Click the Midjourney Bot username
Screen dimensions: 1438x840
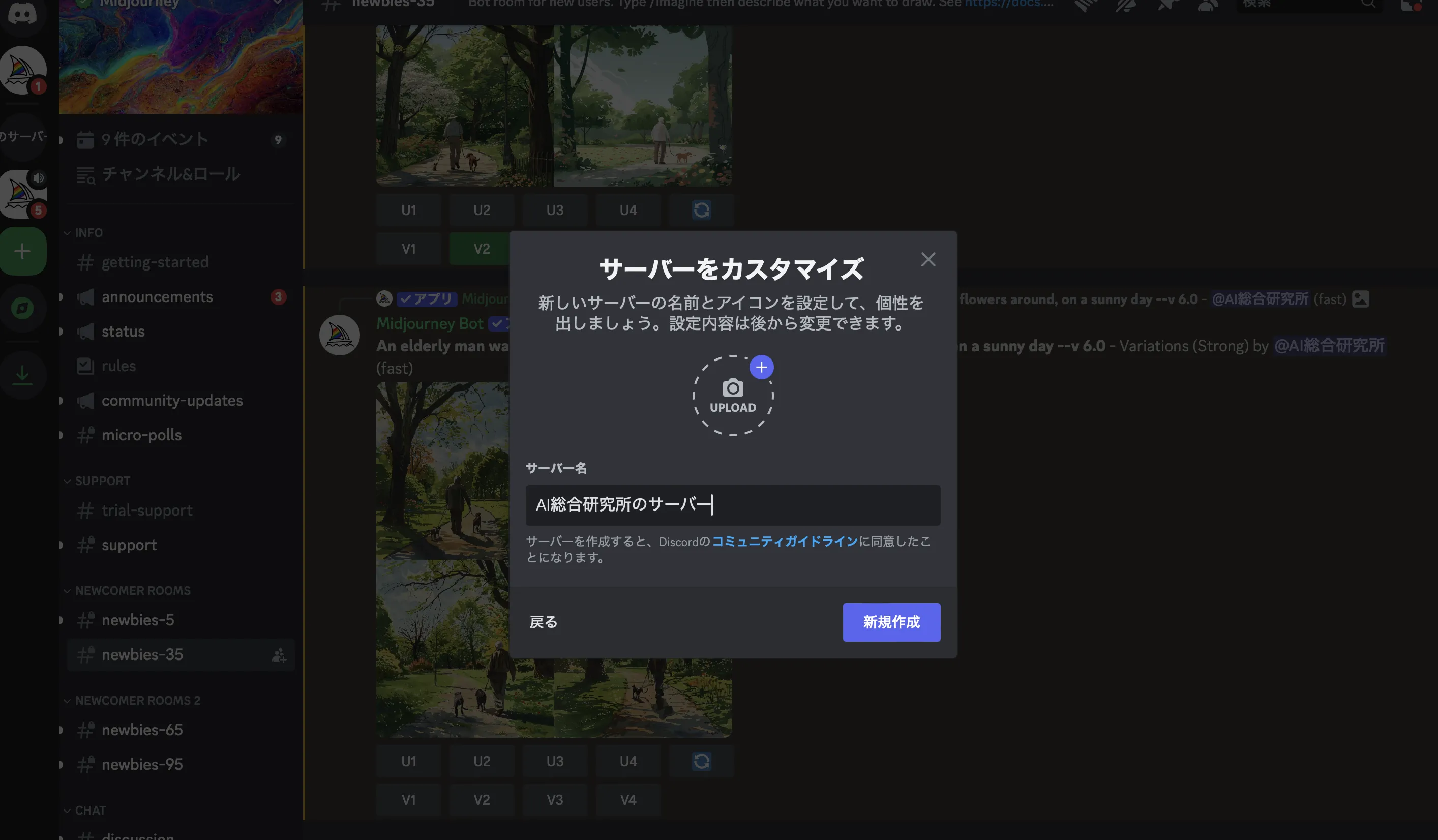click(x=430, y=323)
